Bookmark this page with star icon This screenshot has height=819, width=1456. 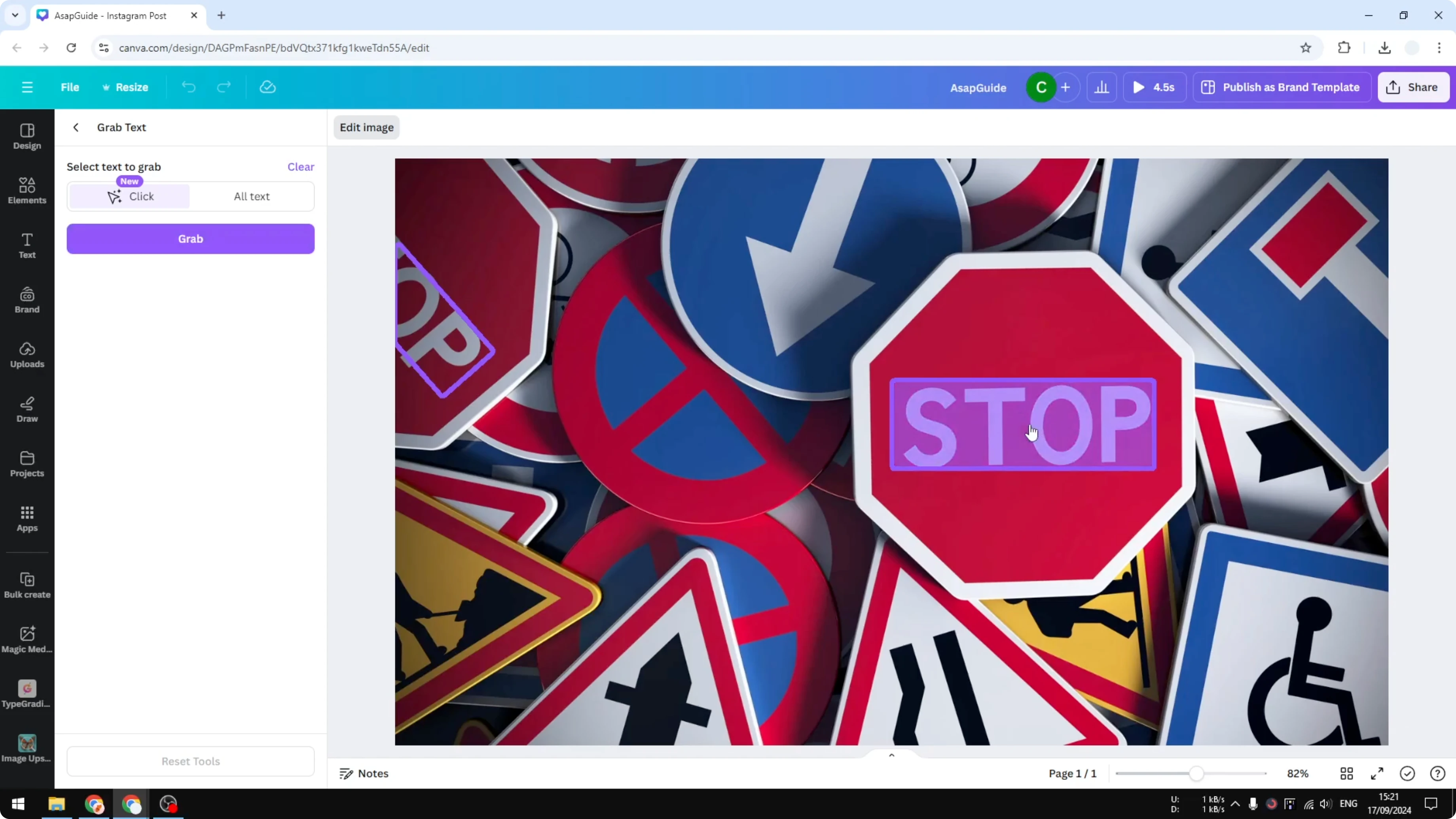[1306, 48]
